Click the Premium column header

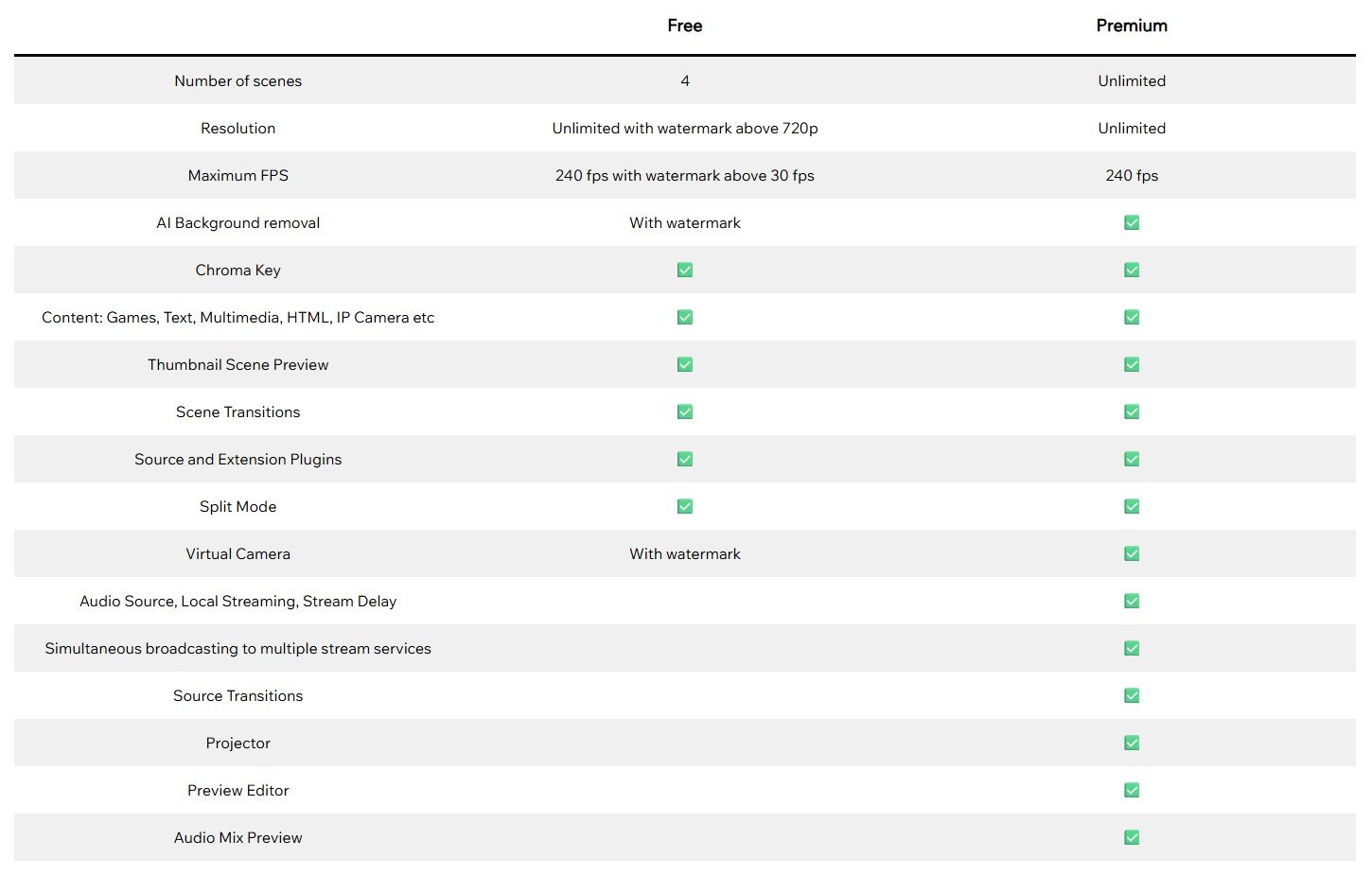[x=1132, y=26]
